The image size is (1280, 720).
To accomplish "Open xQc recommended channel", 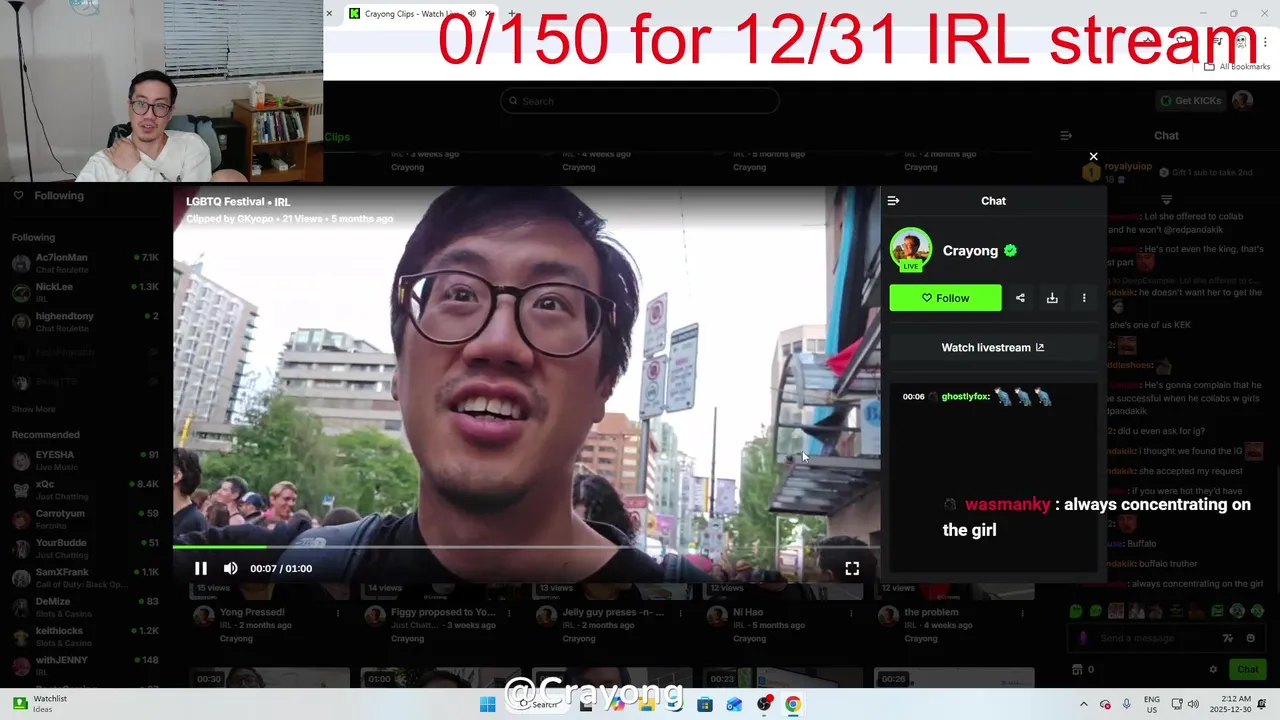I will coord(85,489).
